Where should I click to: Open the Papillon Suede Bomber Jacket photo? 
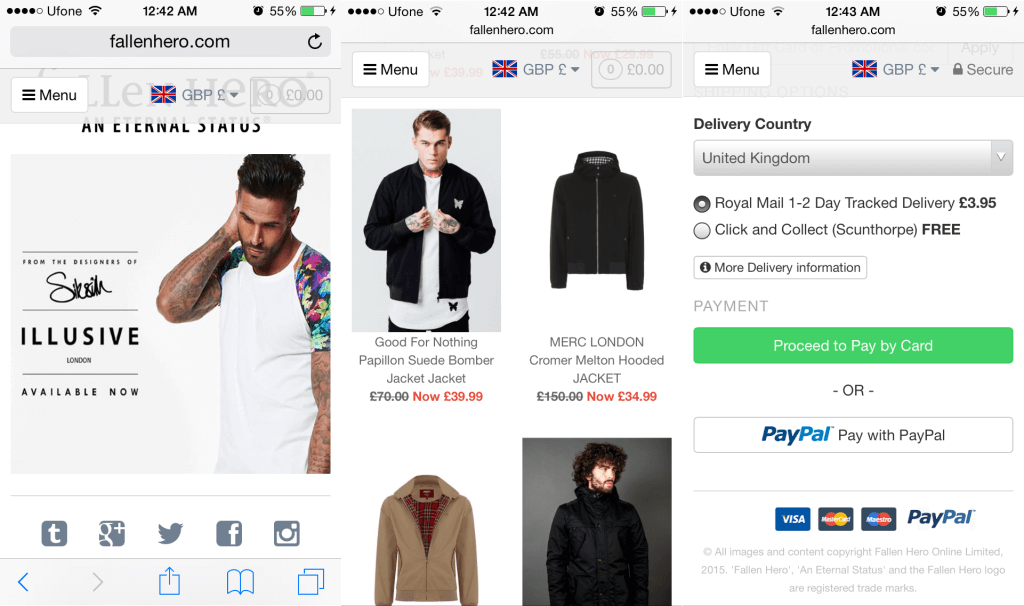[426, 220]
